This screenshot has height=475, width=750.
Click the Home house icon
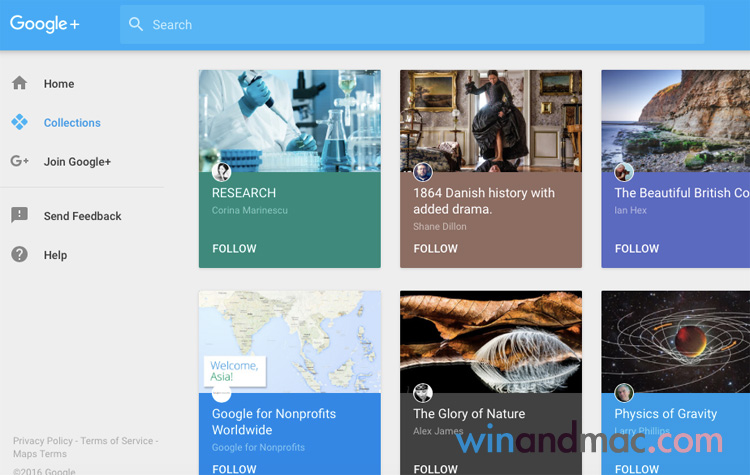pyautogui.click(x=19, y=84)
